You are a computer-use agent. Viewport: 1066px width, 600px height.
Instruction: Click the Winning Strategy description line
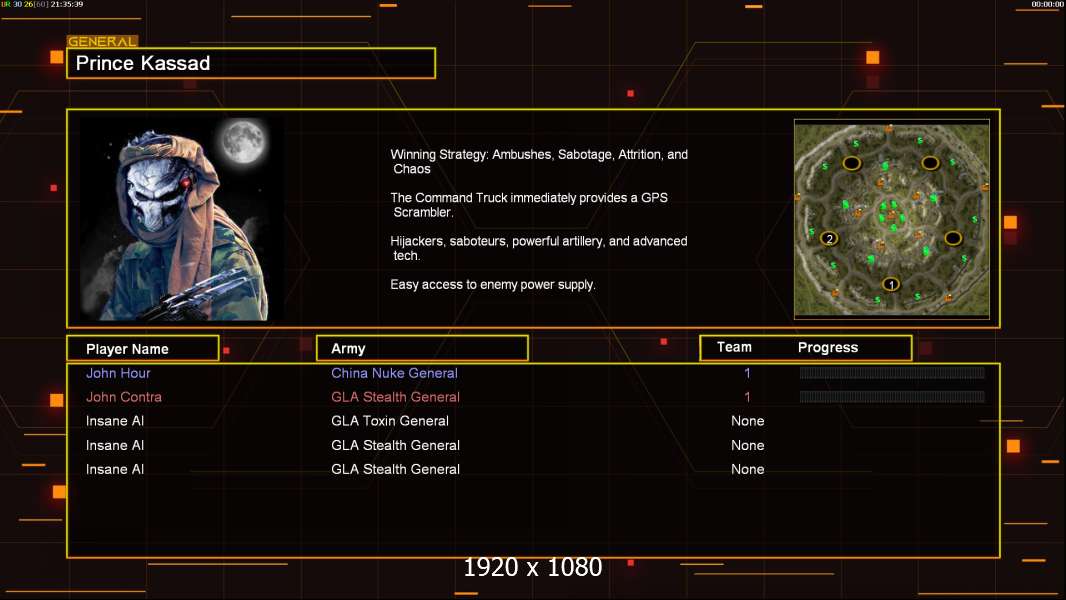(x=539, y=162)
